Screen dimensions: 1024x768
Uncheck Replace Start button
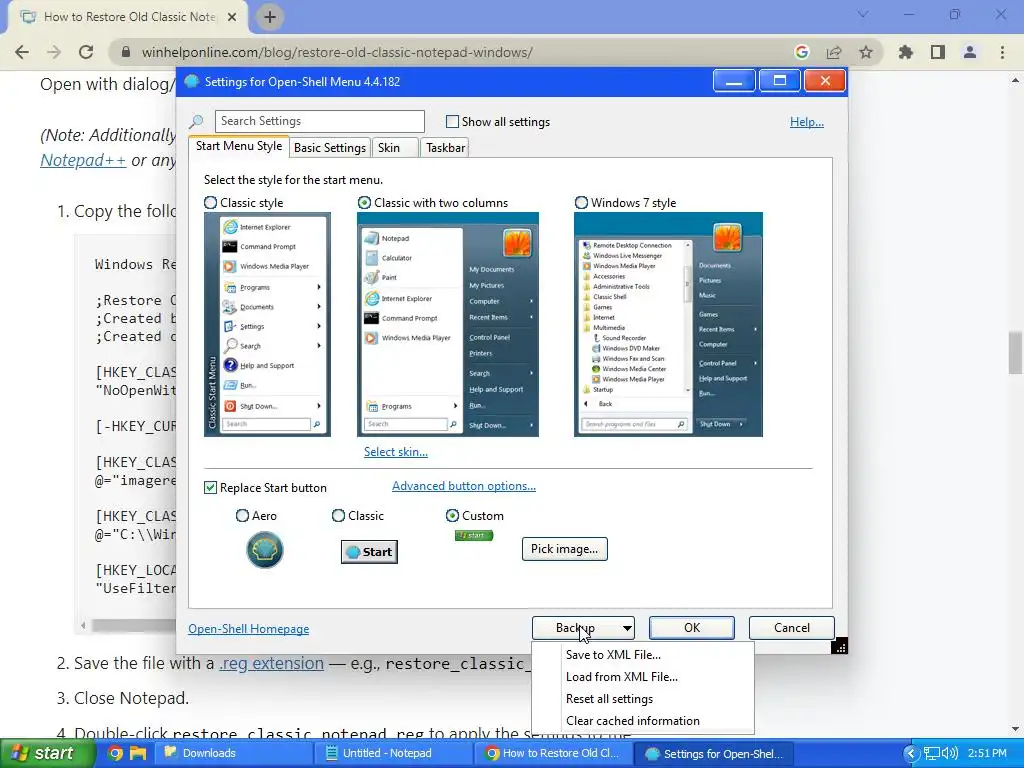(210, 488)
